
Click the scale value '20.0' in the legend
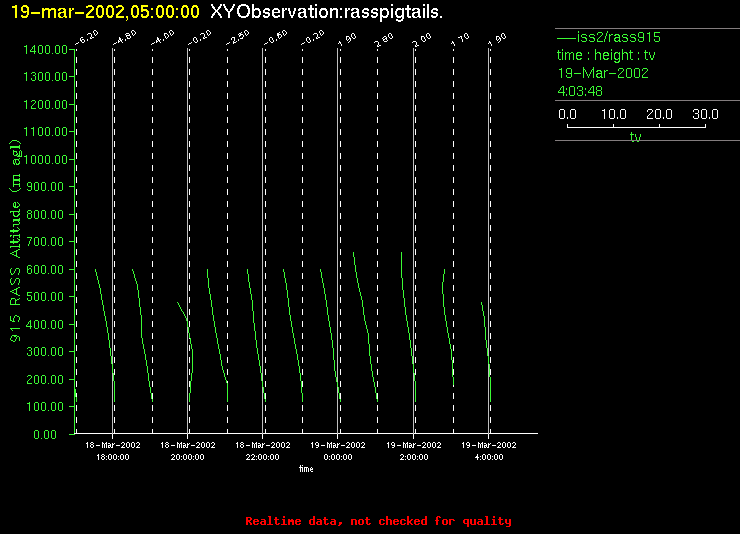(659, 114)
